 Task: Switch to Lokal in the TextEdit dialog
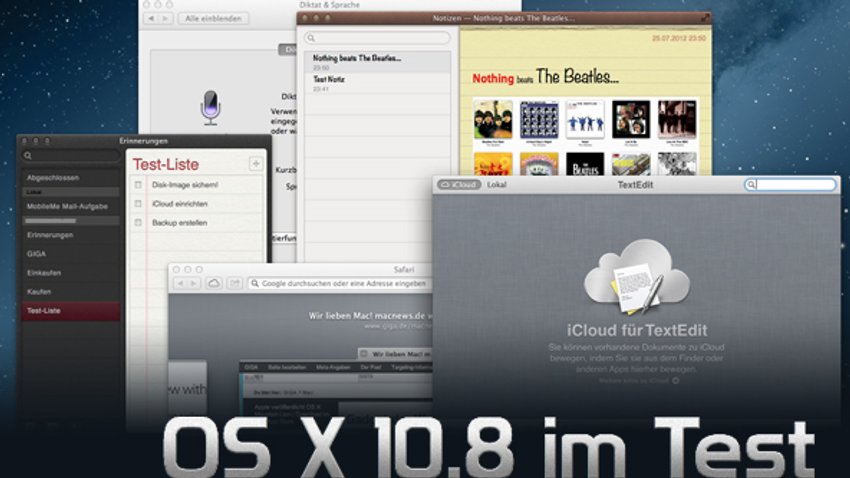pos(497,185)
